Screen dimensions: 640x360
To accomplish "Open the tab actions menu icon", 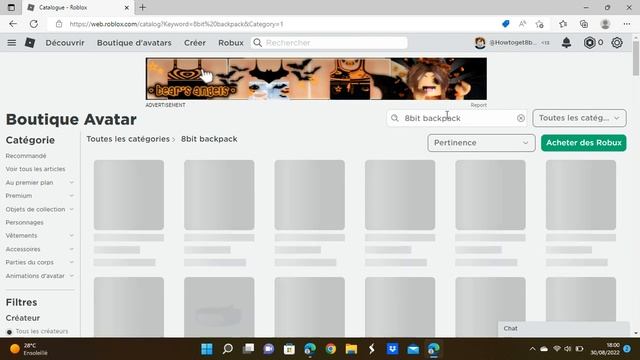I will point(11,7).
